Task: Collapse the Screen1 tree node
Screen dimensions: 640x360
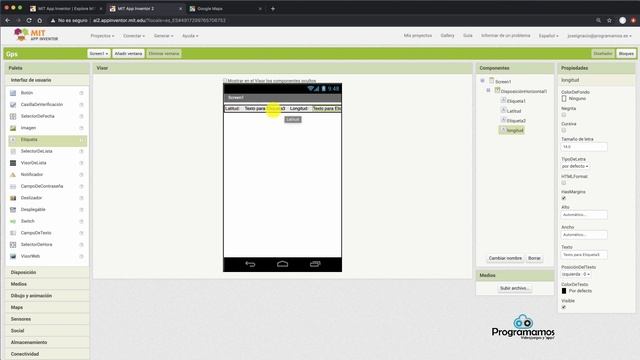Action: coord(482,81)
